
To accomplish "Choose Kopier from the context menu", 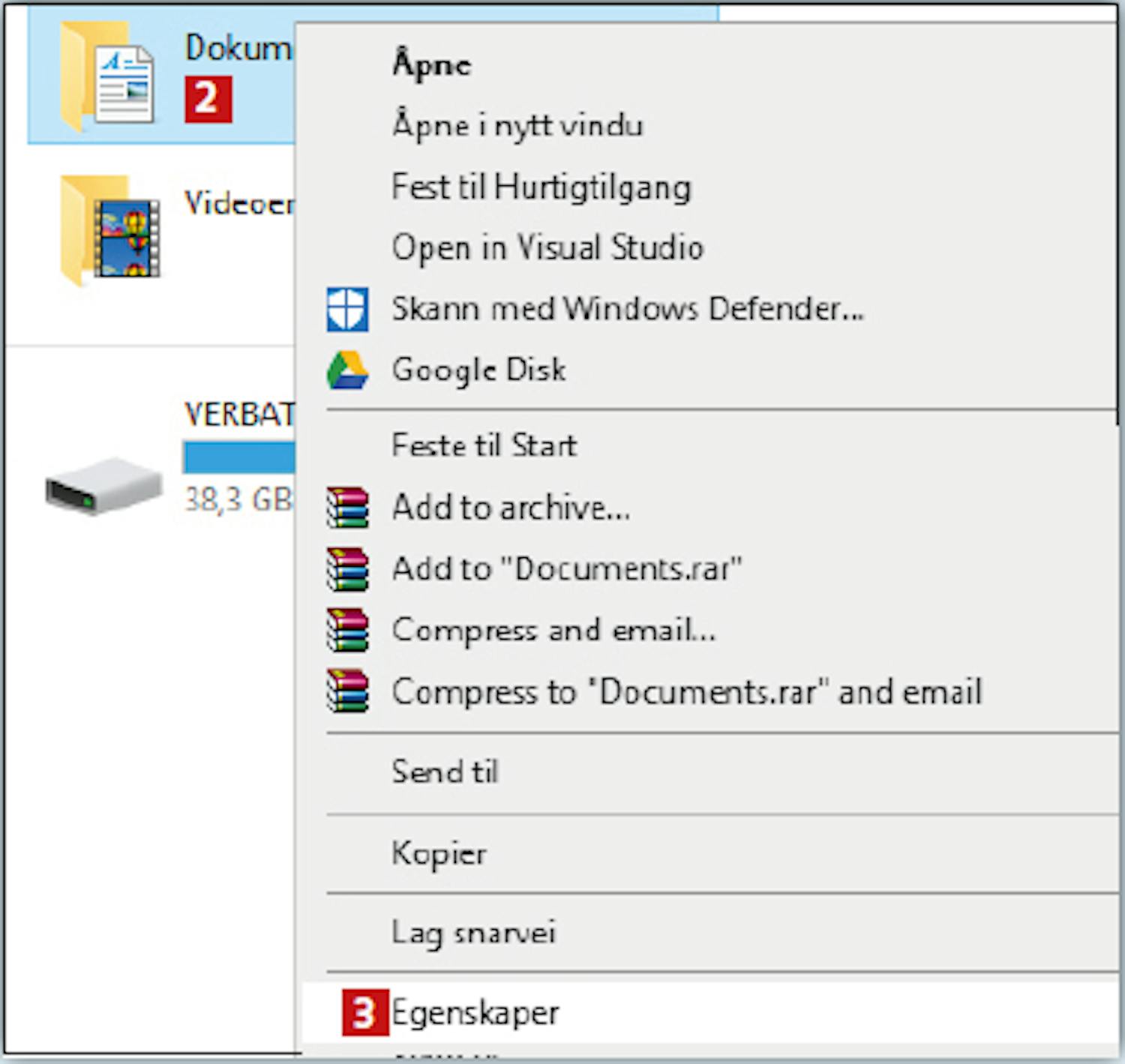I will [439, 853].
